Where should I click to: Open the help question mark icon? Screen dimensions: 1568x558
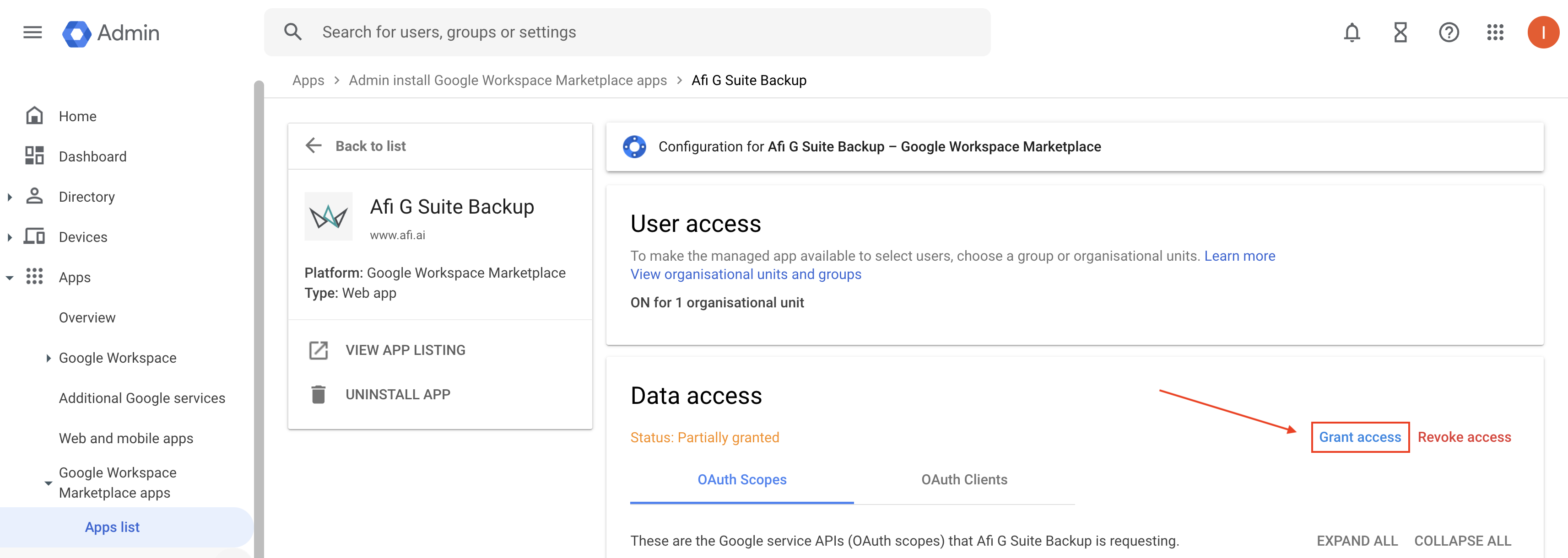tap(1449, 32)
